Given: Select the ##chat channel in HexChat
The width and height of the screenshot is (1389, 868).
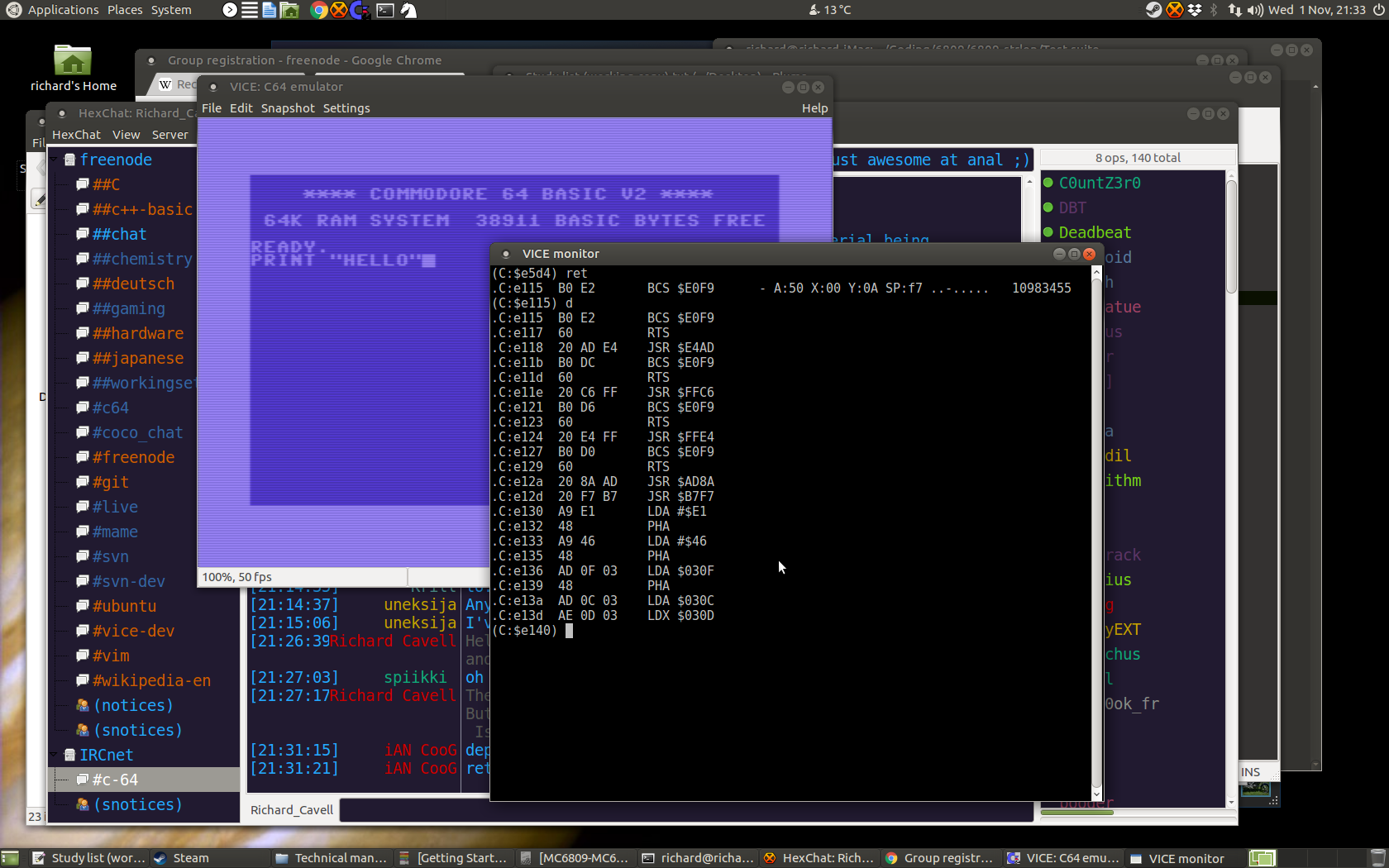Looking at the screenshot, I should coord(120,234).
